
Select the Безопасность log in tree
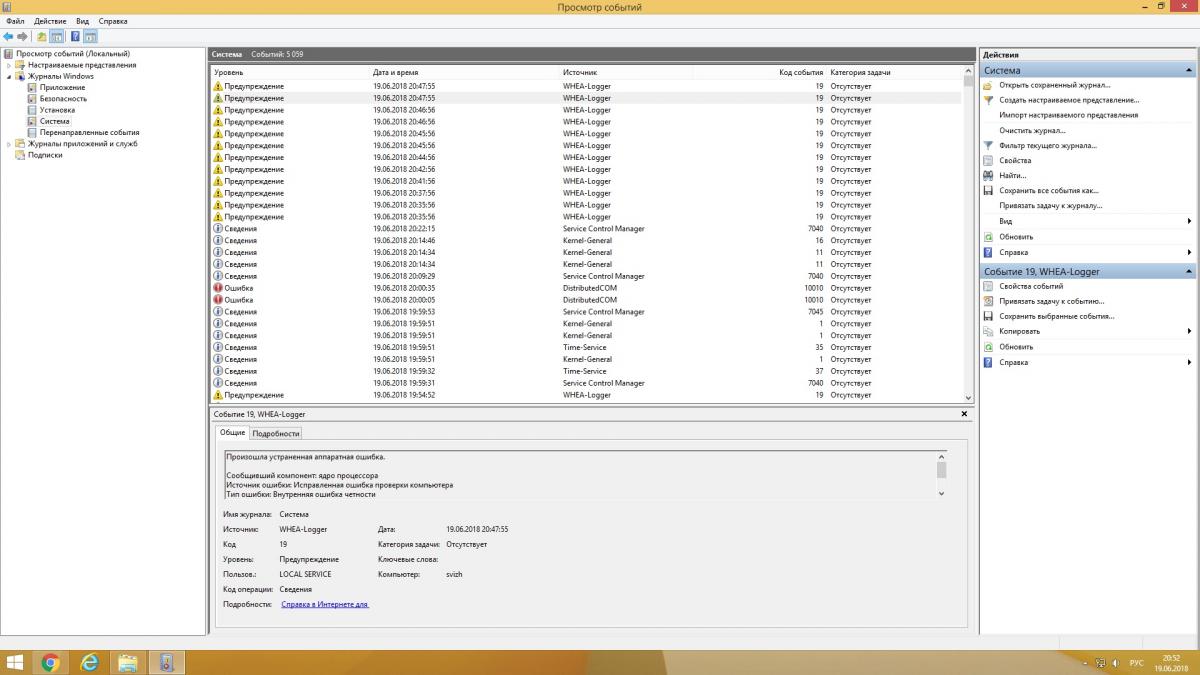63,99
